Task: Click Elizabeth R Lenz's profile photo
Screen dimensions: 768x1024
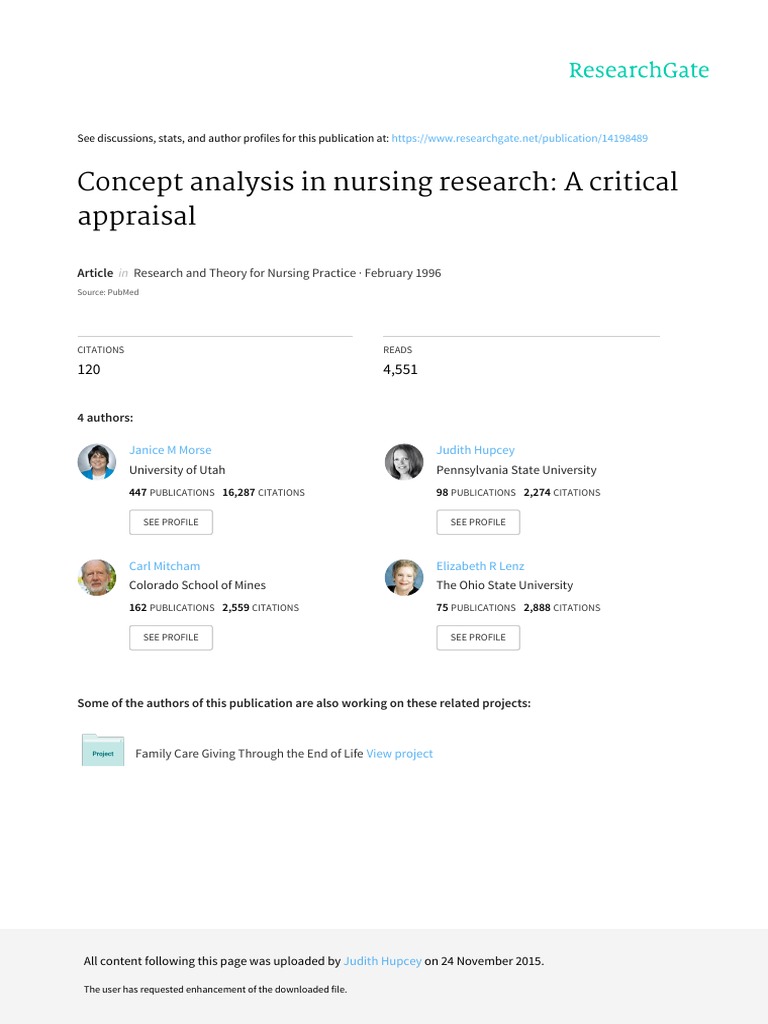Action: coord(404,578)
